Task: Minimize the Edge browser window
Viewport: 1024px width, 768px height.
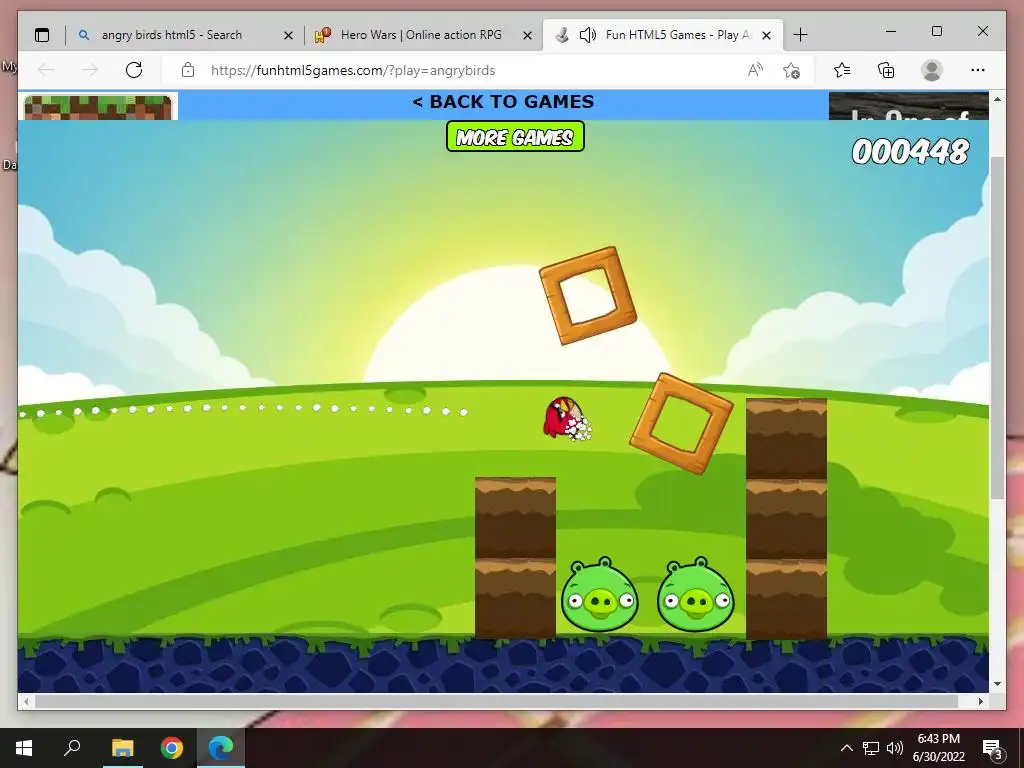Action: [891, 31]
